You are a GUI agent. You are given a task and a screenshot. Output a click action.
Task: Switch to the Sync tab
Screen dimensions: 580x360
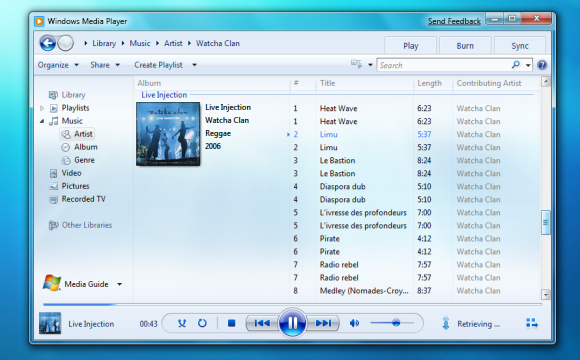click(x=520, y=46)
